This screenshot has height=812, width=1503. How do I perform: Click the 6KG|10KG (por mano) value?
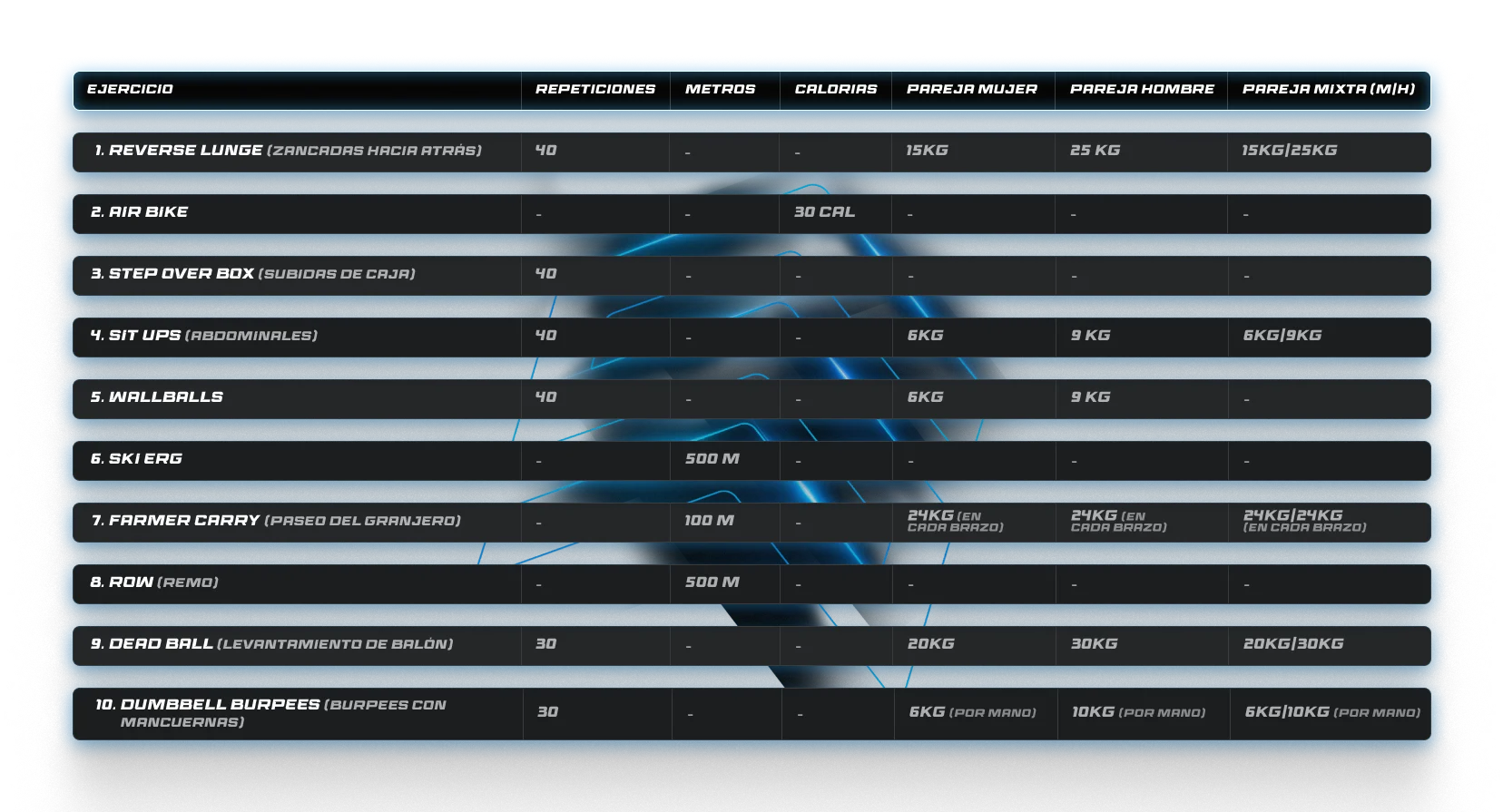(1332, 712)
